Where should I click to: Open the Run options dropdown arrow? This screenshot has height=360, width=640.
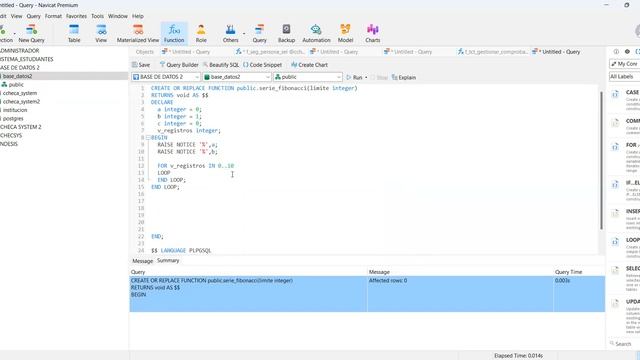tap(366, 77)
